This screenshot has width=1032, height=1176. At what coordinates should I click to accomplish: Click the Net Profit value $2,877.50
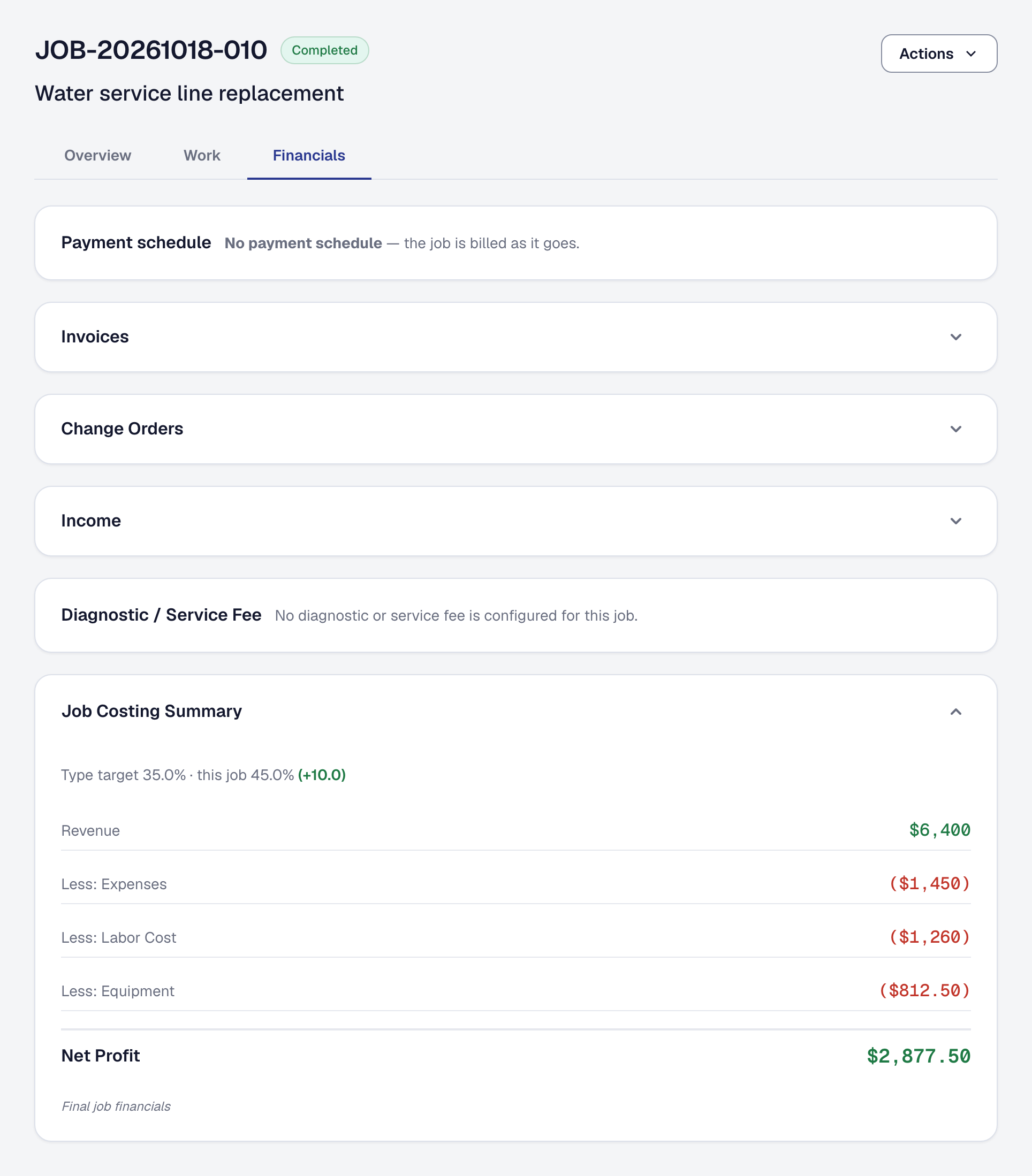[x=919, y=1056]
